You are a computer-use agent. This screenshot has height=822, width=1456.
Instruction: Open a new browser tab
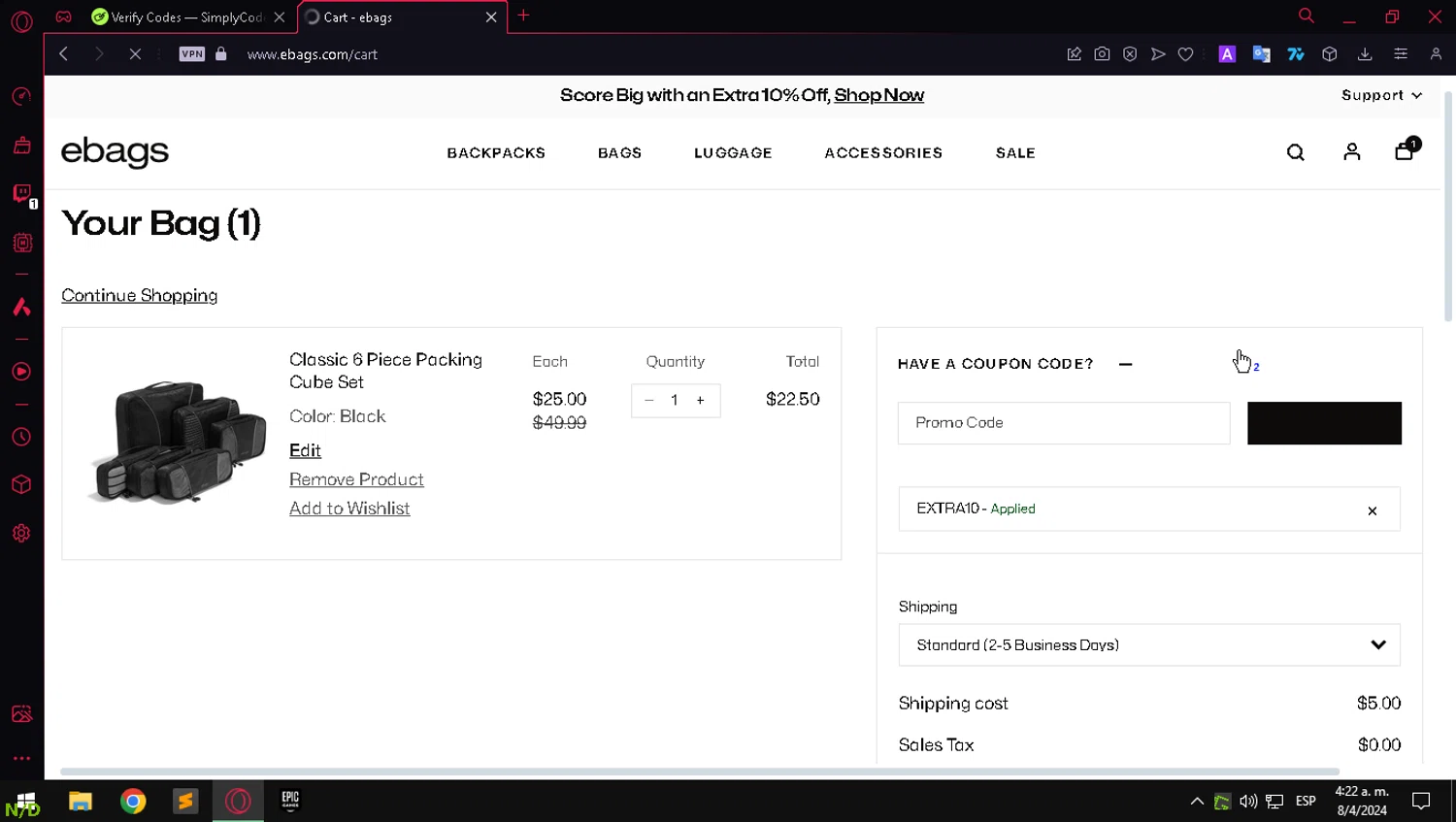coord(523,16)
